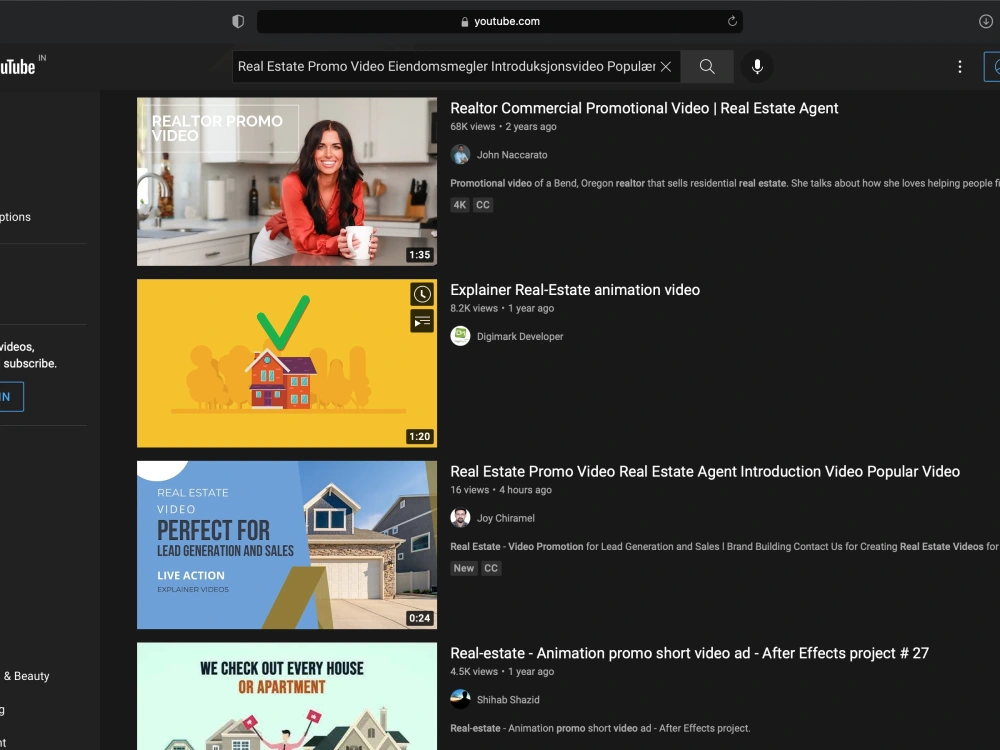Open Digimark Developer channel avatar
Image resolution: width=1000 pixels, height=750 pixels.
(x=460, y=336)
